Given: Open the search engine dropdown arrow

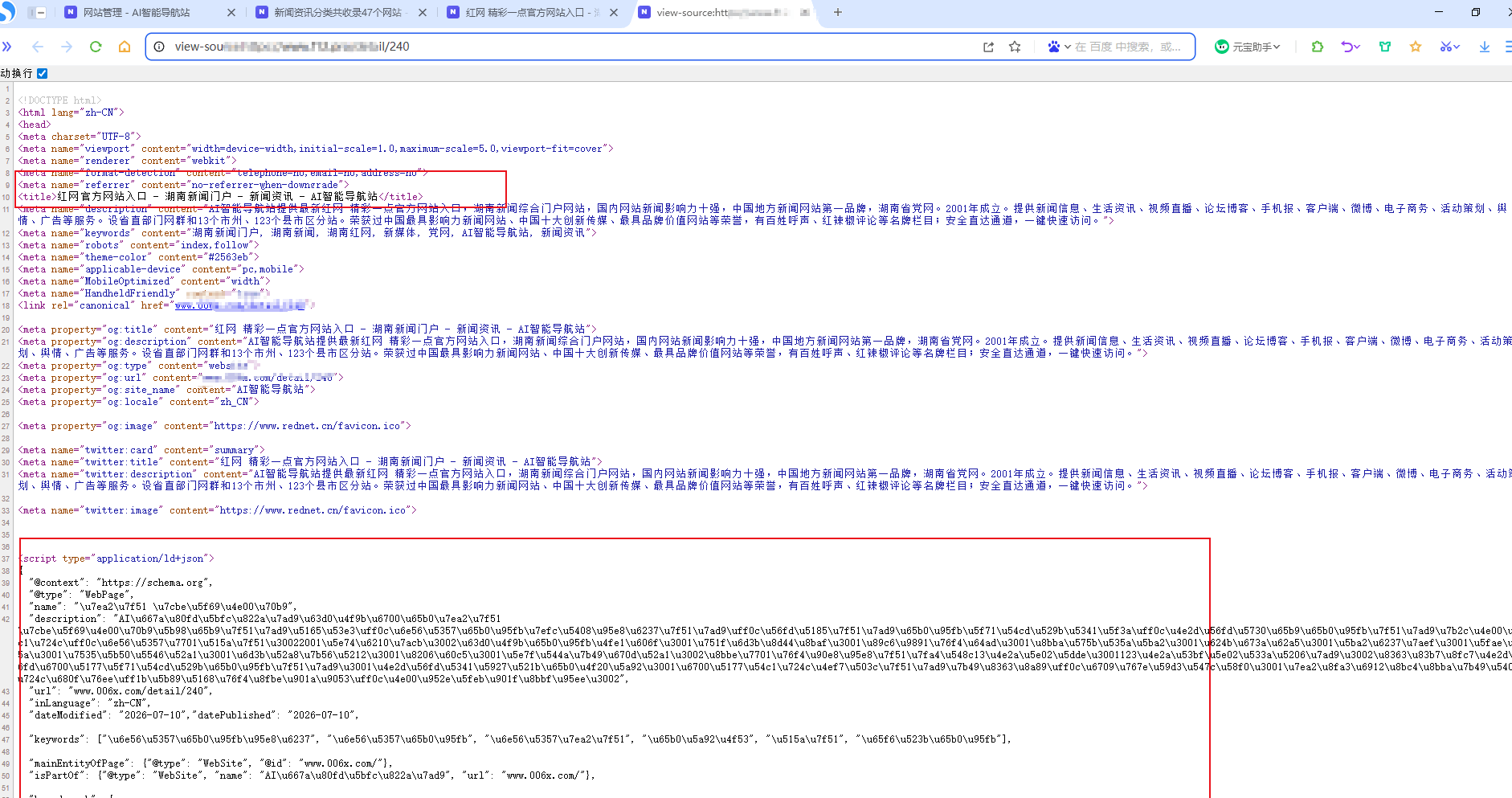Looking at the screenshot, I should point(1068,47).
